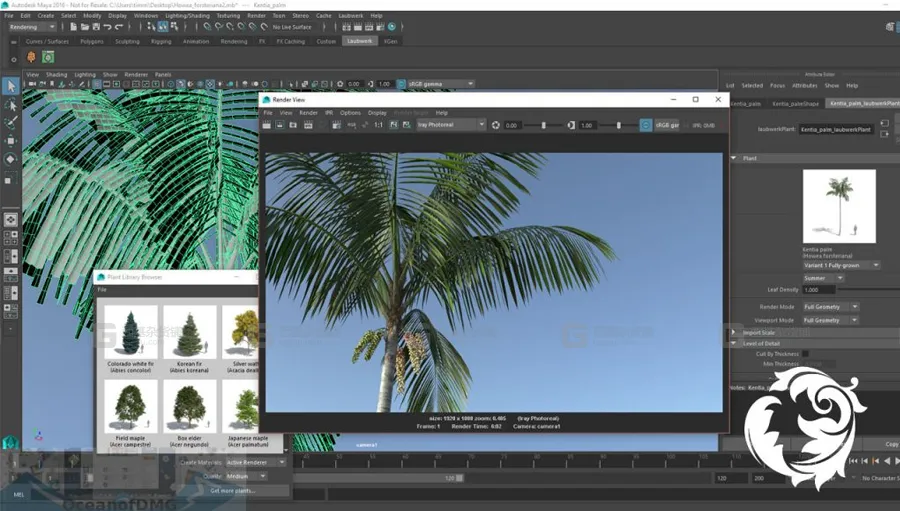Image resolution: width=900 pixels, height=511 pixels.
Task: Switch to the Laubwerk shelf tab
Action: click(360, 41)
